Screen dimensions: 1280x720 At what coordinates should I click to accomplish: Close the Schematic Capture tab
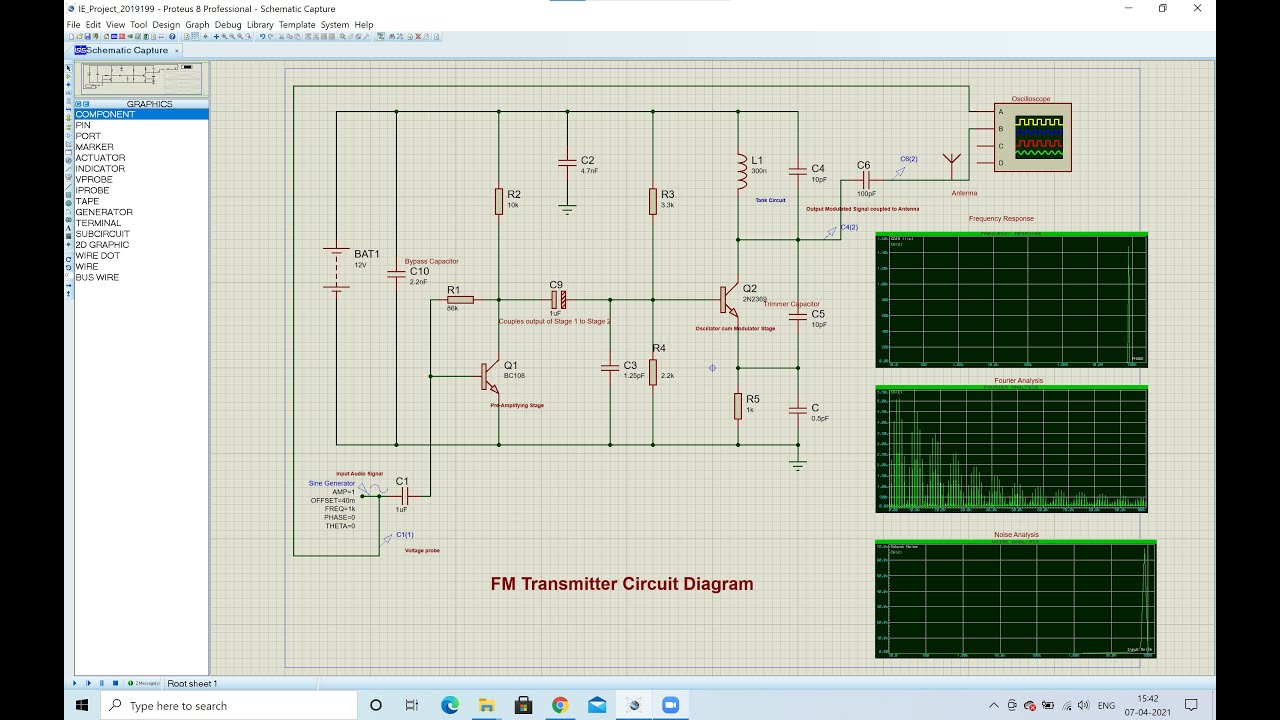pos(177,50)
